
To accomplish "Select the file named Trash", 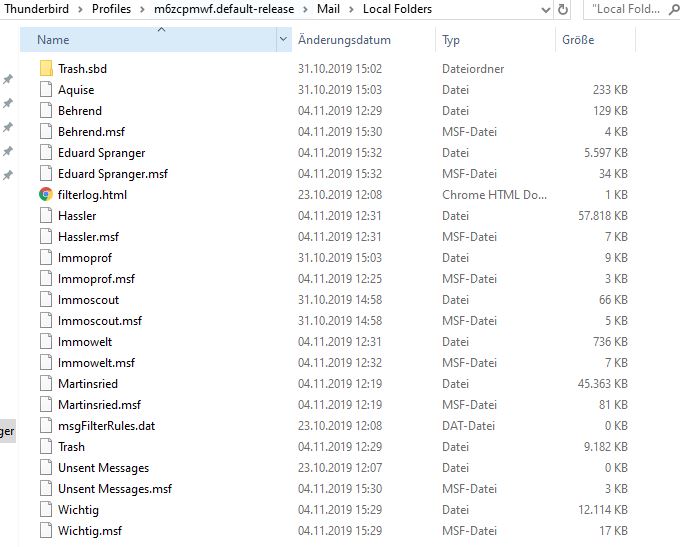I will tap(72, 447).
